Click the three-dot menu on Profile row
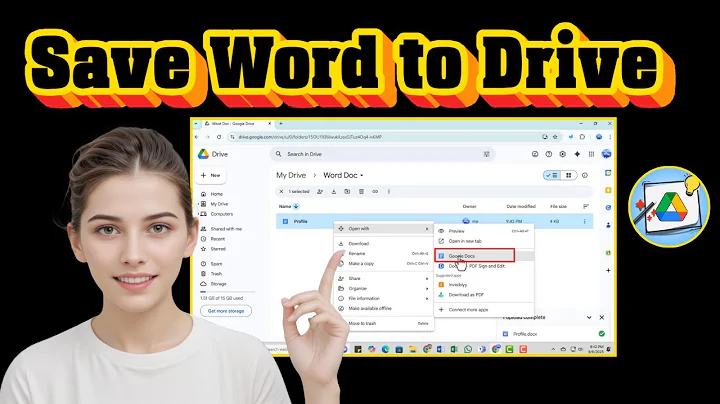 (585, 221)
